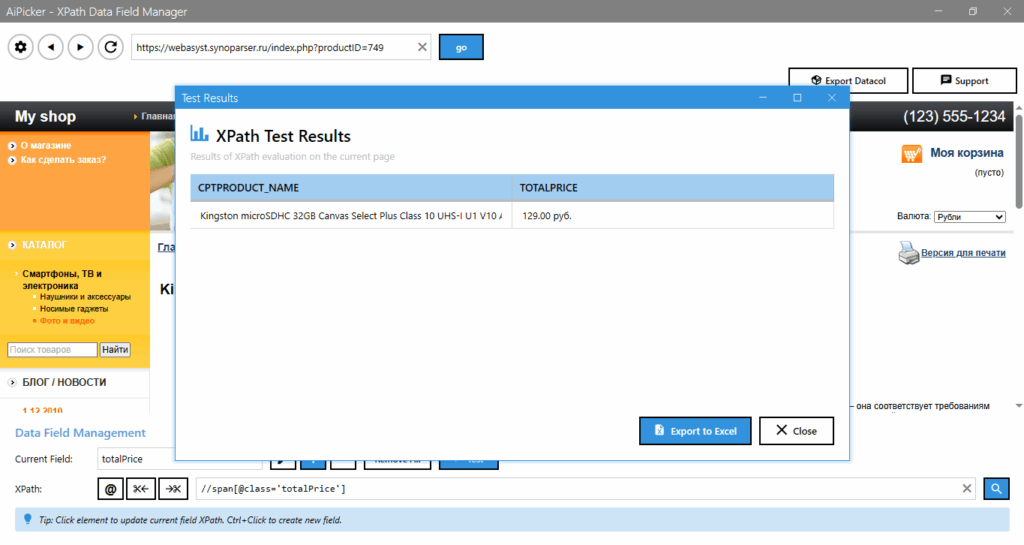Clear the URL with the X icon

tap(421, 47)
